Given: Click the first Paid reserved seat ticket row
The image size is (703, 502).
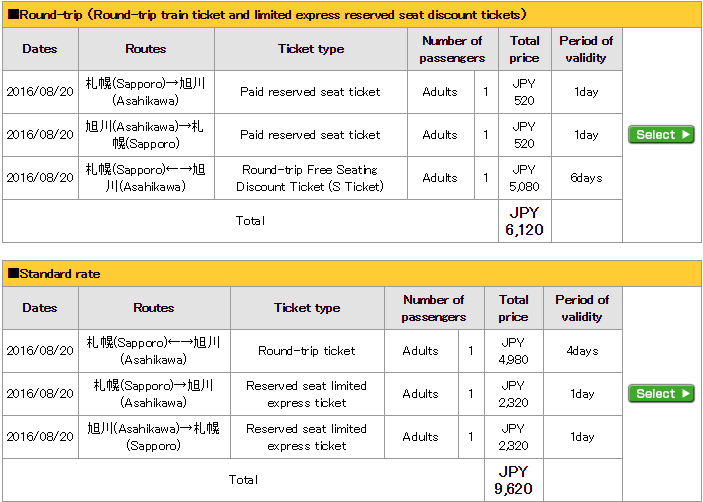Looking at the screenshot, I should [x=312, y=92].
